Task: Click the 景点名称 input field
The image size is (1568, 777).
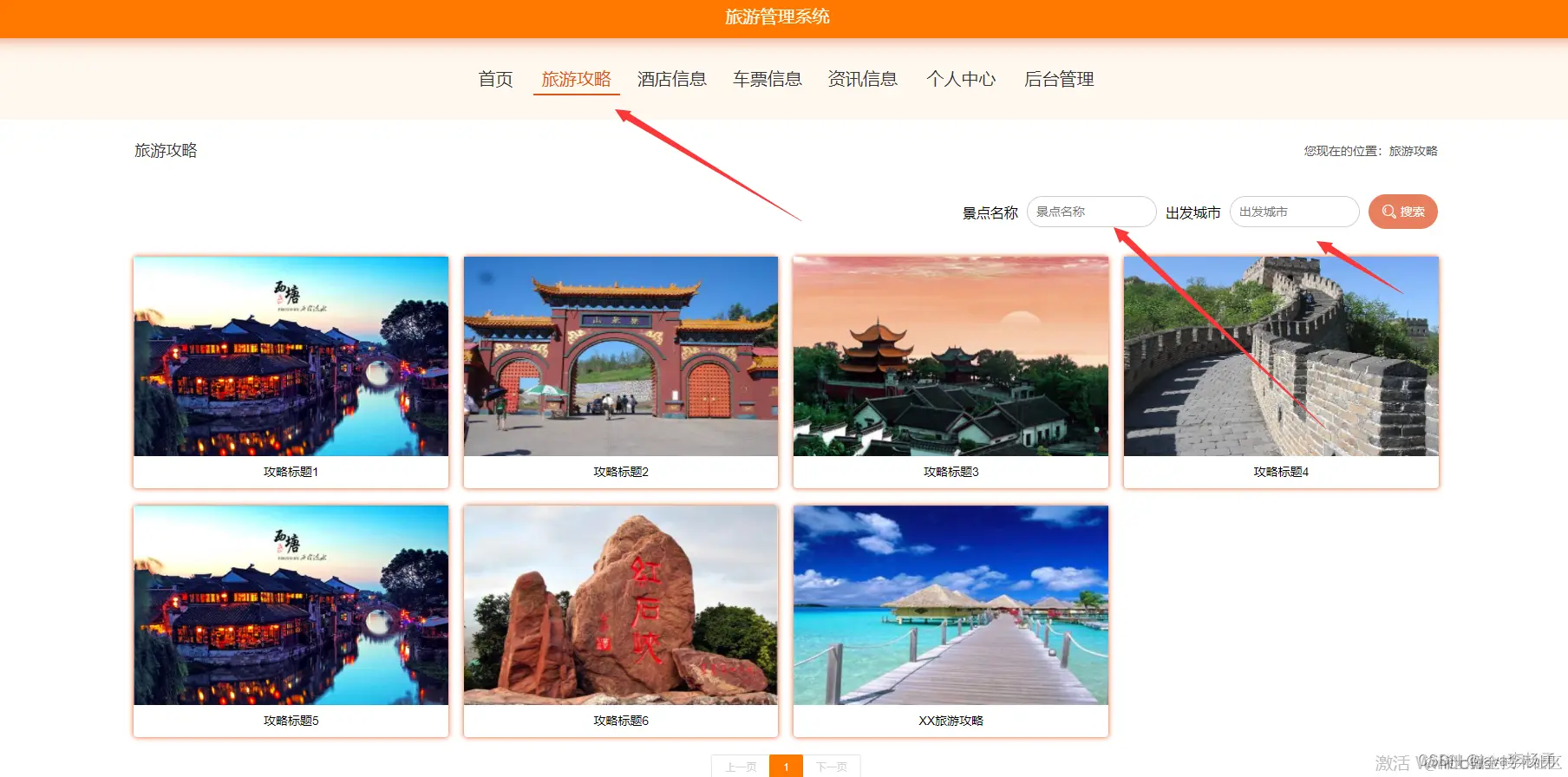Action: point(1092,212)
